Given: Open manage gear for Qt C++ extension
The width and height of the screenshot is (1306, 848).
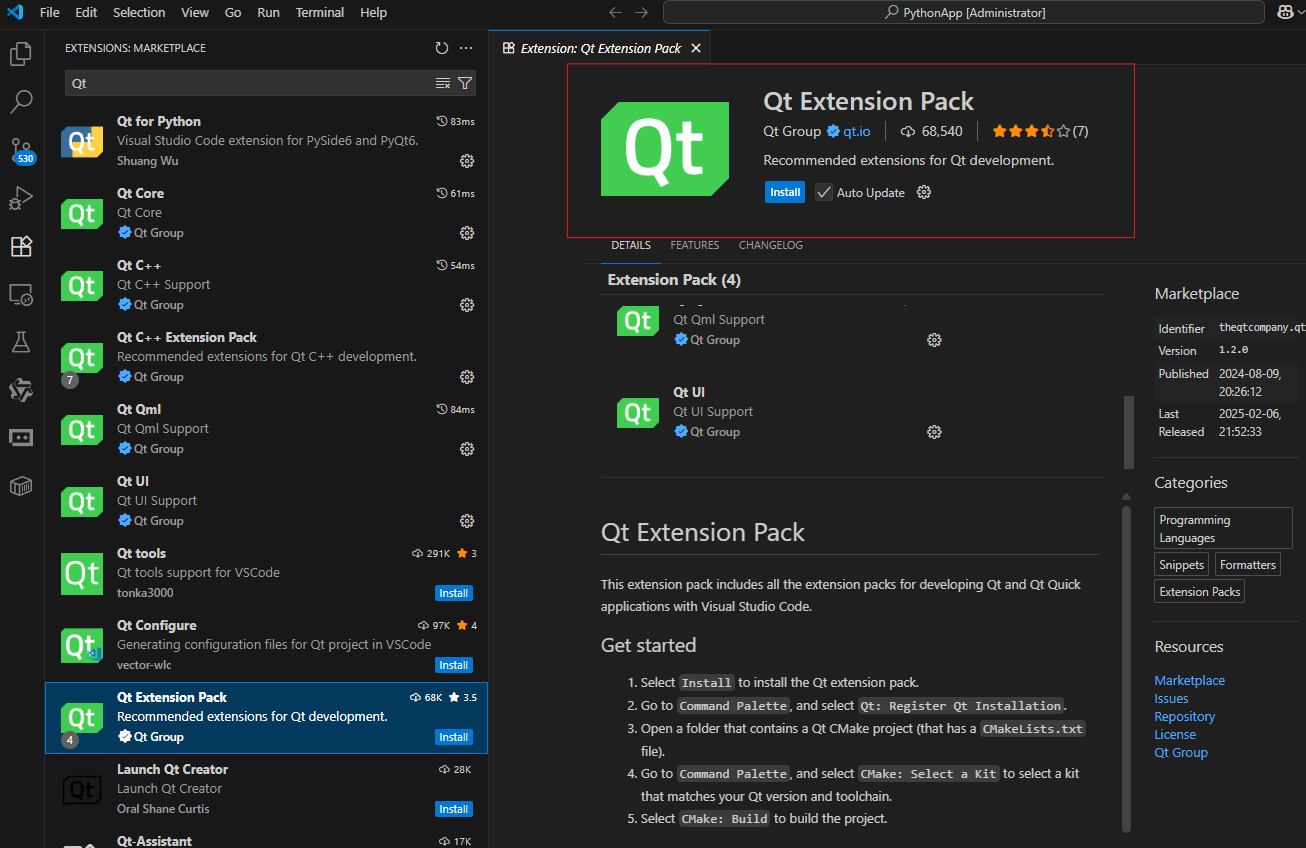Looking at the screenshot, I should (466, 305).
